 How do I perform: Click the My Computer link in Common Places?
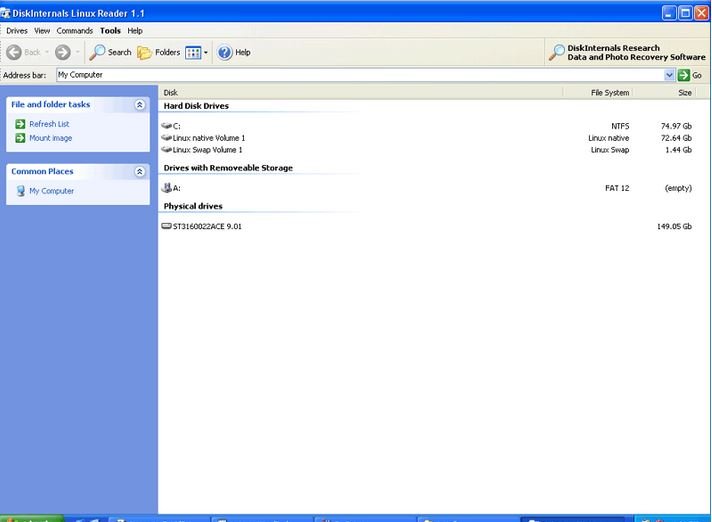[51, 191]
